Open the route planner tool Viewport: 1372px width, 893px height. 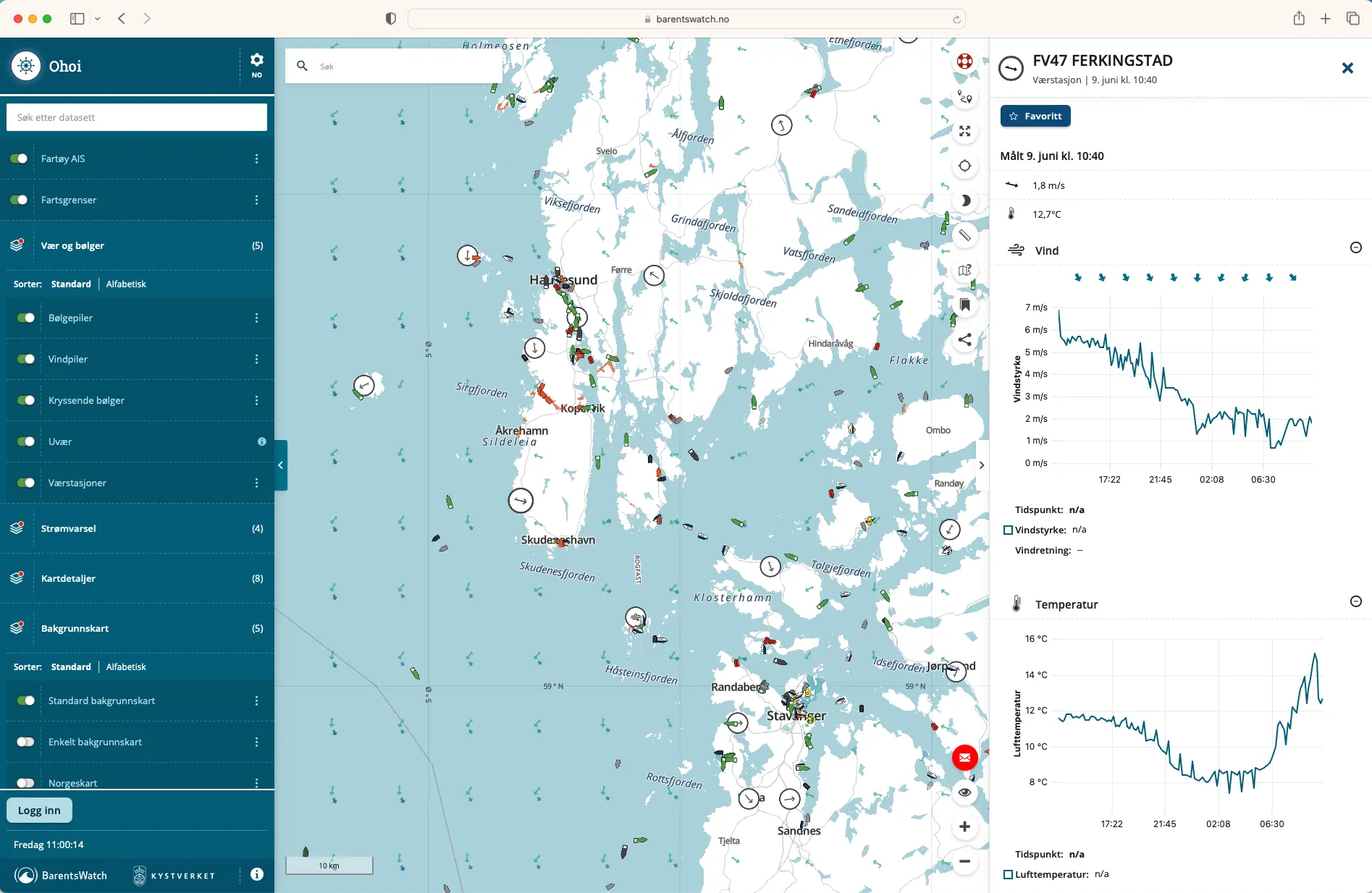964,97
